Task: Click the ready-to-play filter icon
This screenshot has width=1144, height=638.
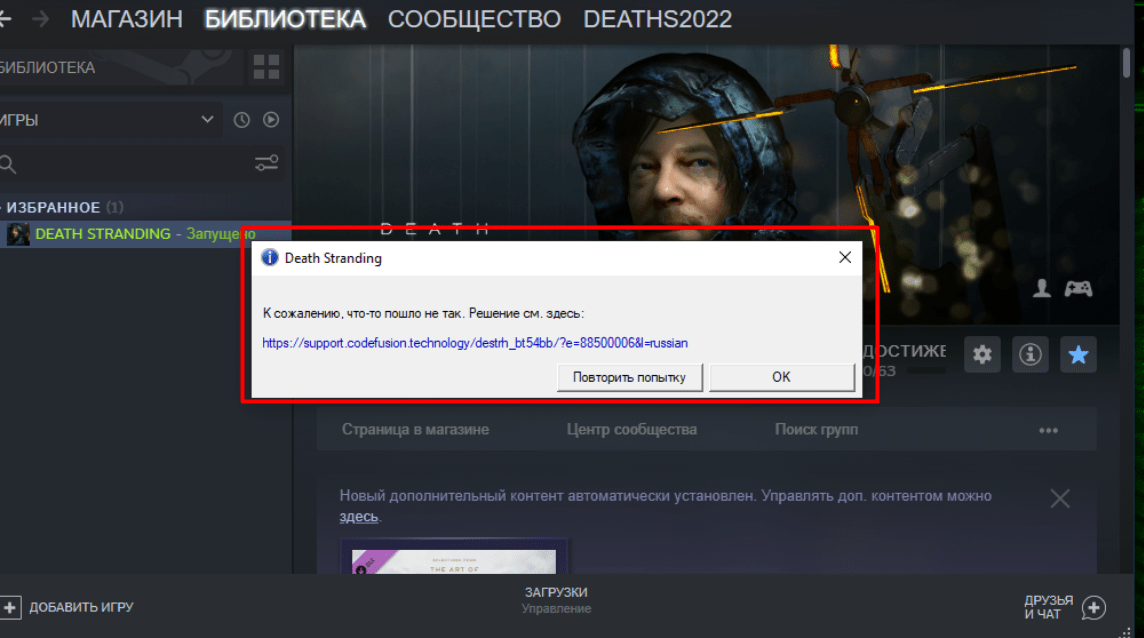Action: click(270, 120)
